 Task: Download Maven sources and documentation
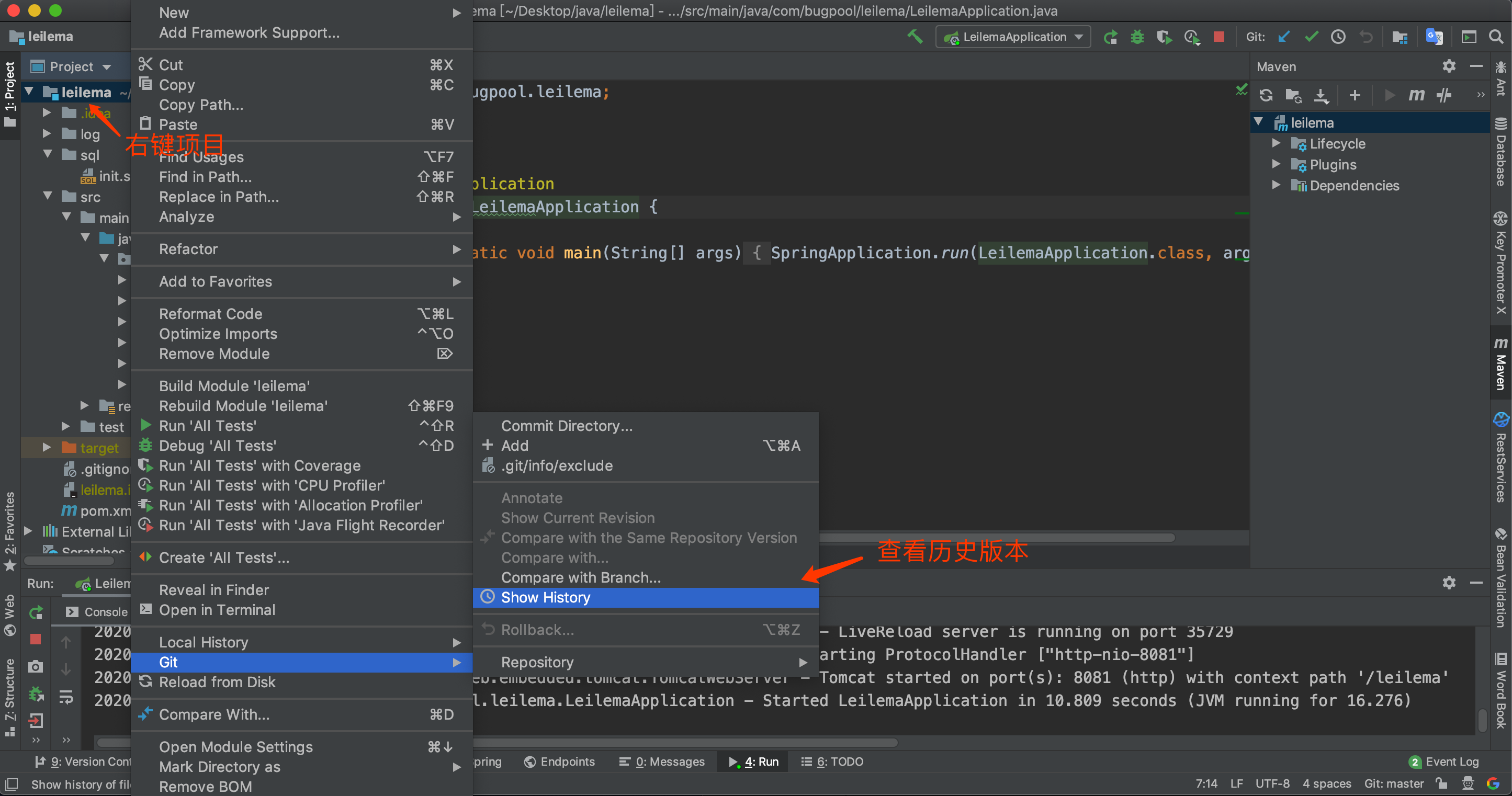click(x=1321, y=95)
